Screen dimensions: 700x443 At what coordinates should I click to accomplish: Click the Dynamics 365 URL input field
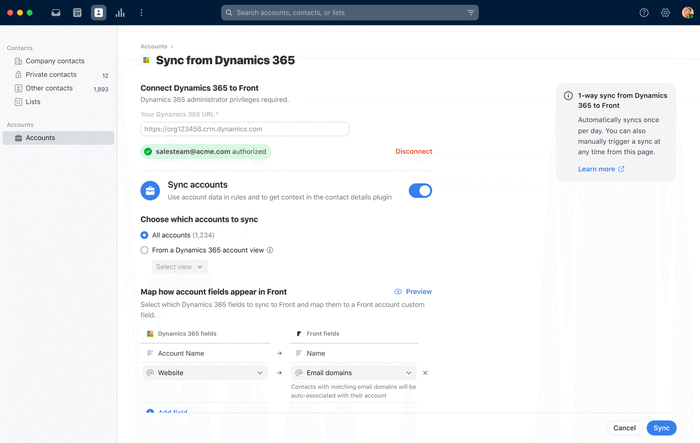[245, 129]
